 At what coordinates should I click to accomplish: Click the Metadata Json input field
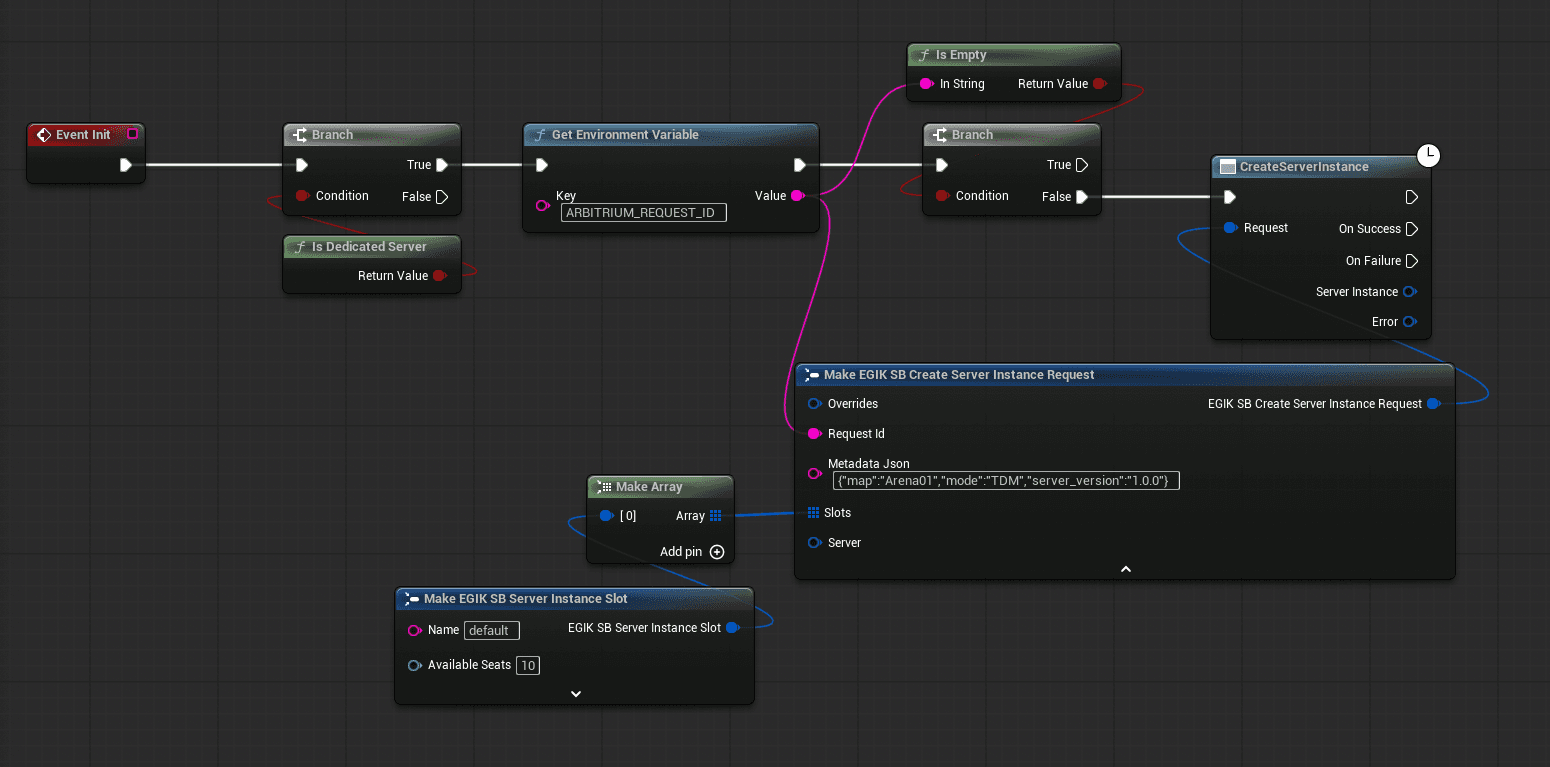point(1005,480)
